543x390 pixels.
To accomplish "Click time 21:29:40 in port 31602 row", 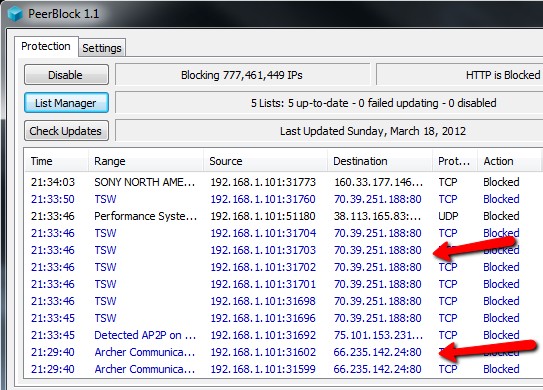I will [53, 352].
